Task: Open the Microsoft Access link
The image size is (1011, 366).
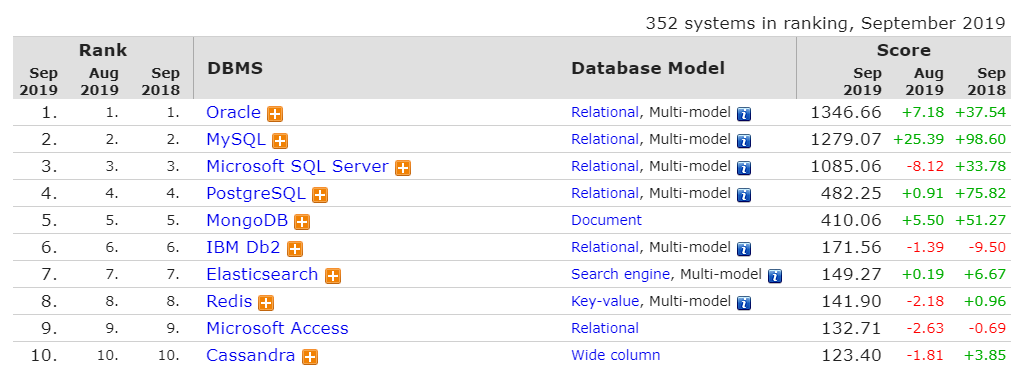Action: 277,328
